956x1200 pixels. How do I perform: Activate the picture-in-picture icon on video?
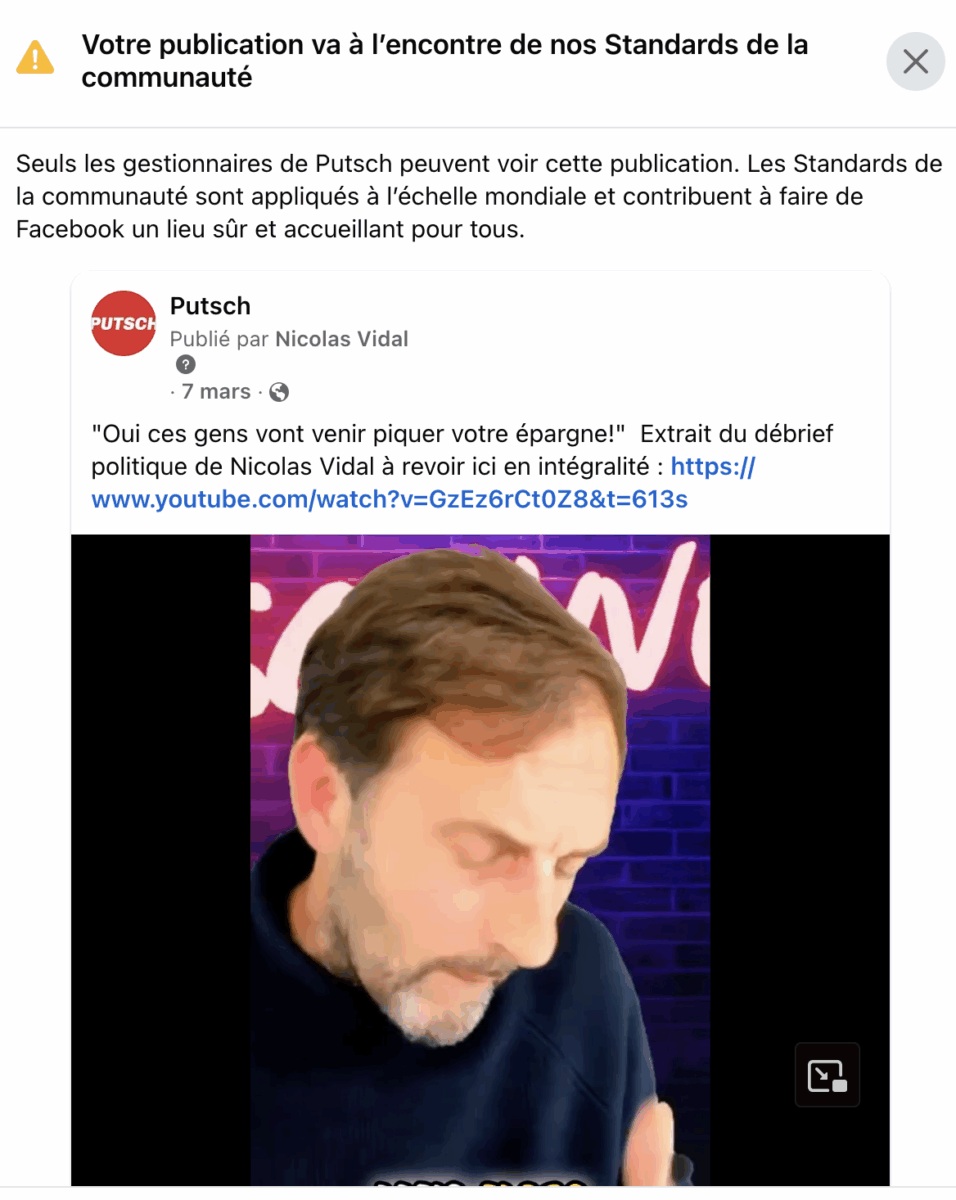[827, 1075]
